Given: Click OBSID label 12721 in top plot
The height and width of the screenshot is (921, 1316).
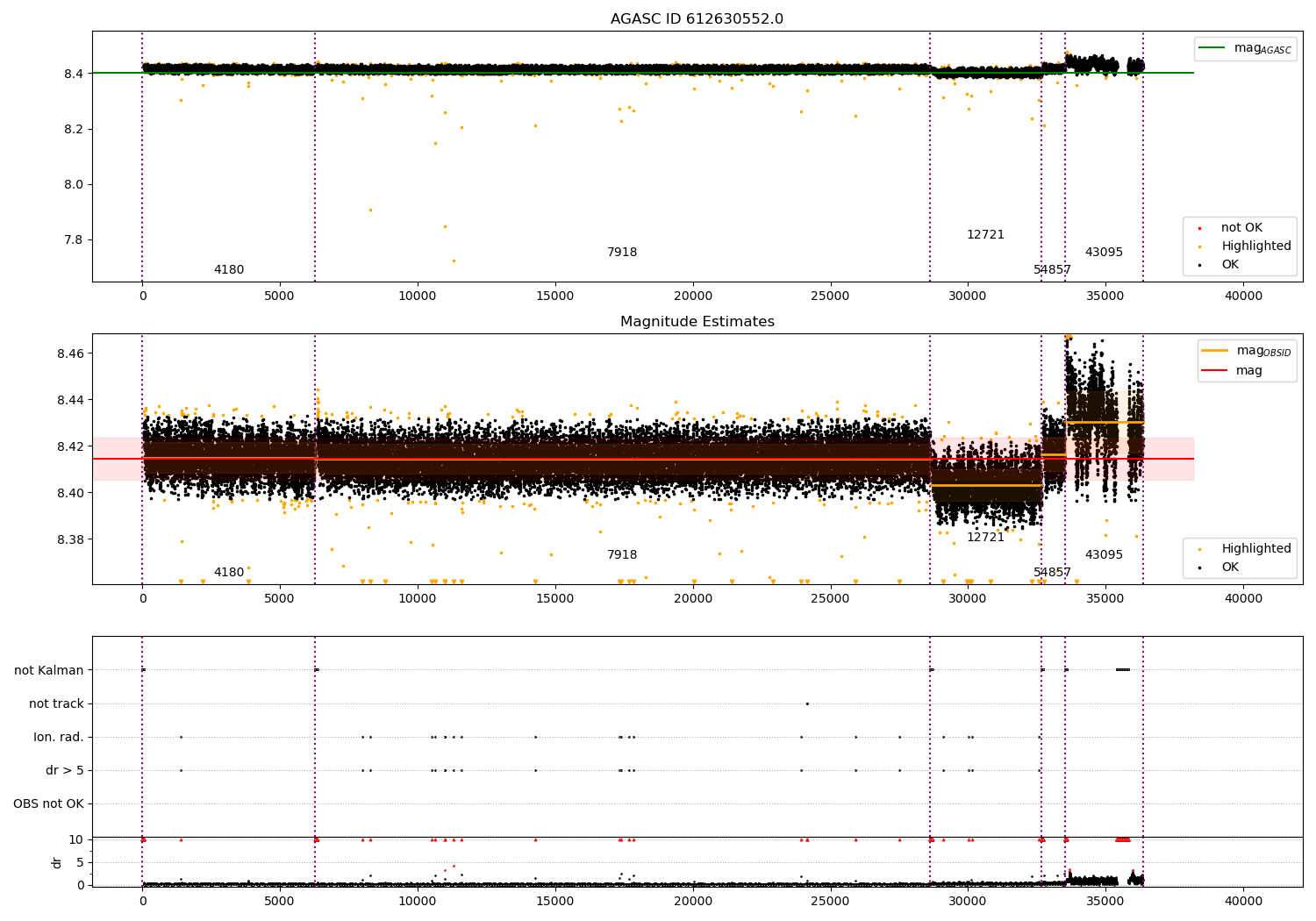Looking at the screenshot, I should 985,235.
